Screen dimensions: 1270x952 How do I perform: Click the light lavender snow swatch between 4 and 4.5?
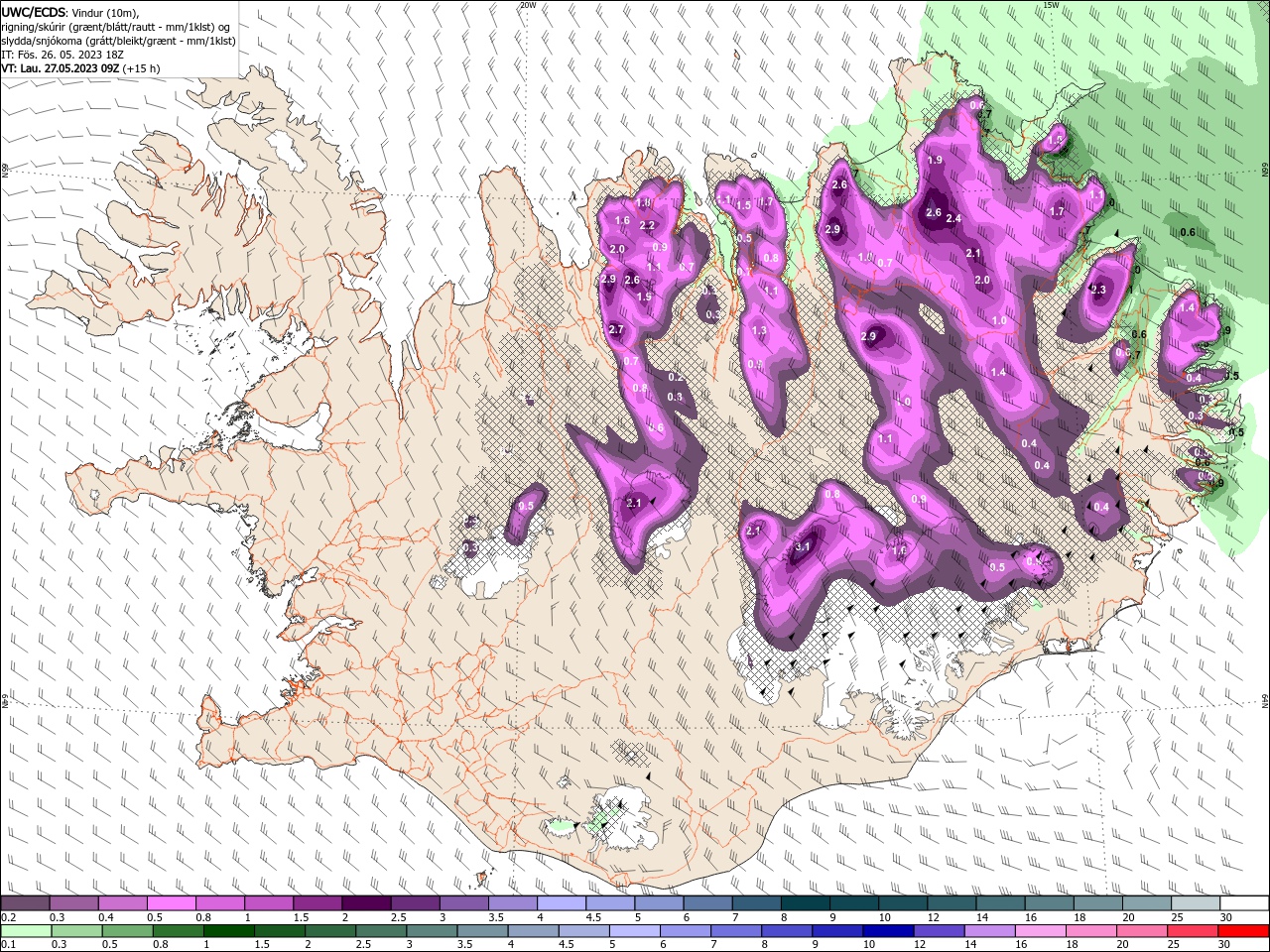point(560,903)
